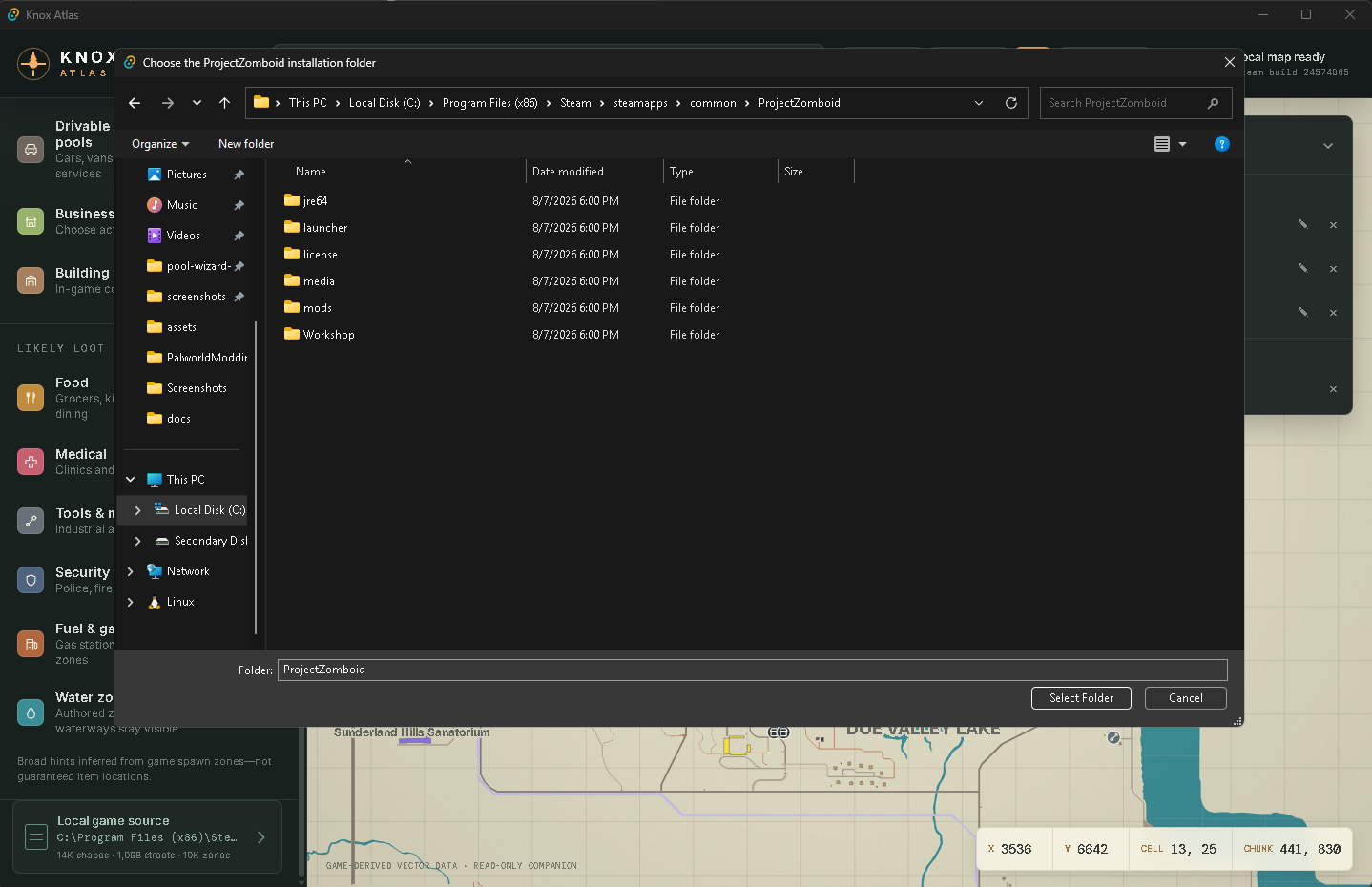
Task: Jump to common in the address breadcrumb
Action: coord(713,103)
